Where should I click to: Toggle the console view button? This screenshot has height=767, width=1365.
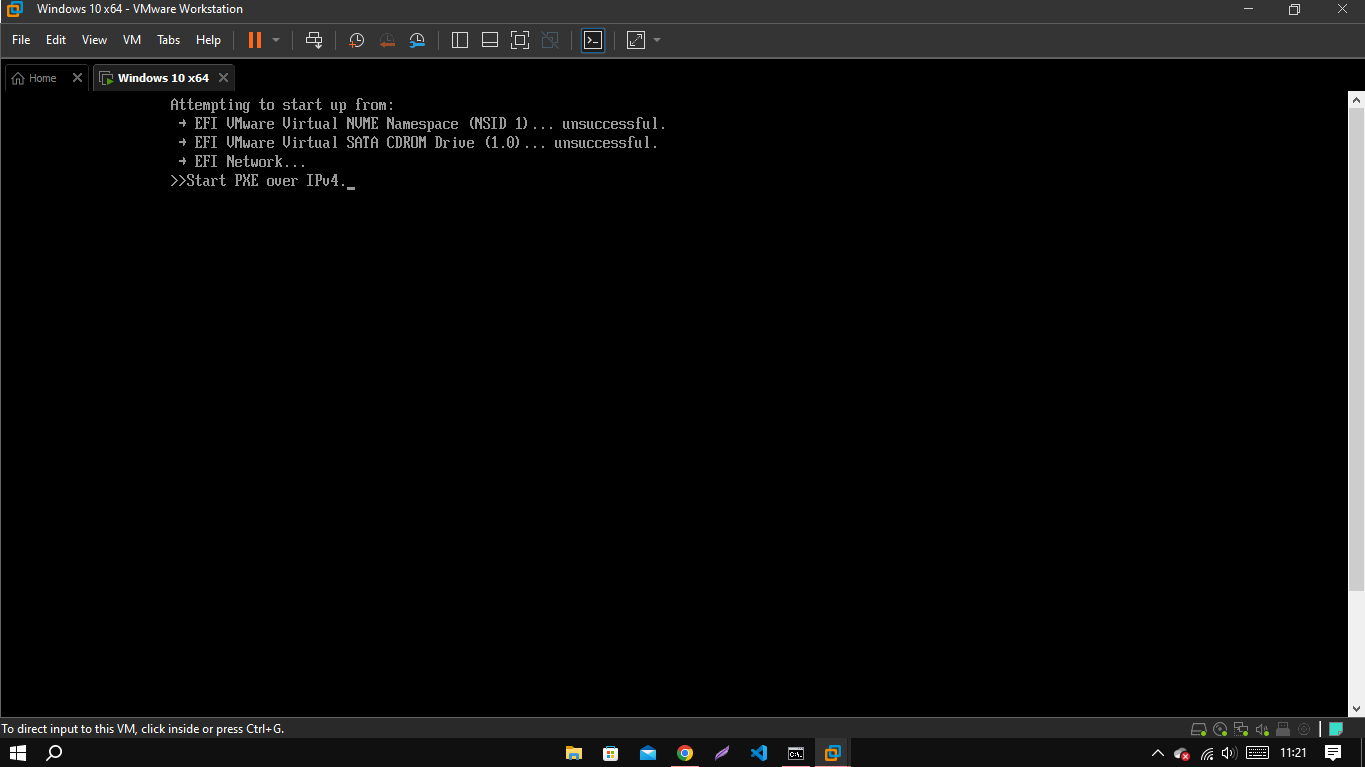click(593, 40)
